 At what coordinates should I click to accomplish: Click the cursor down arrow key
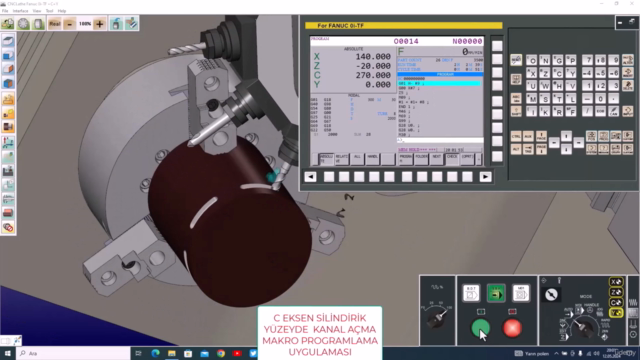[x=566, y=149]
